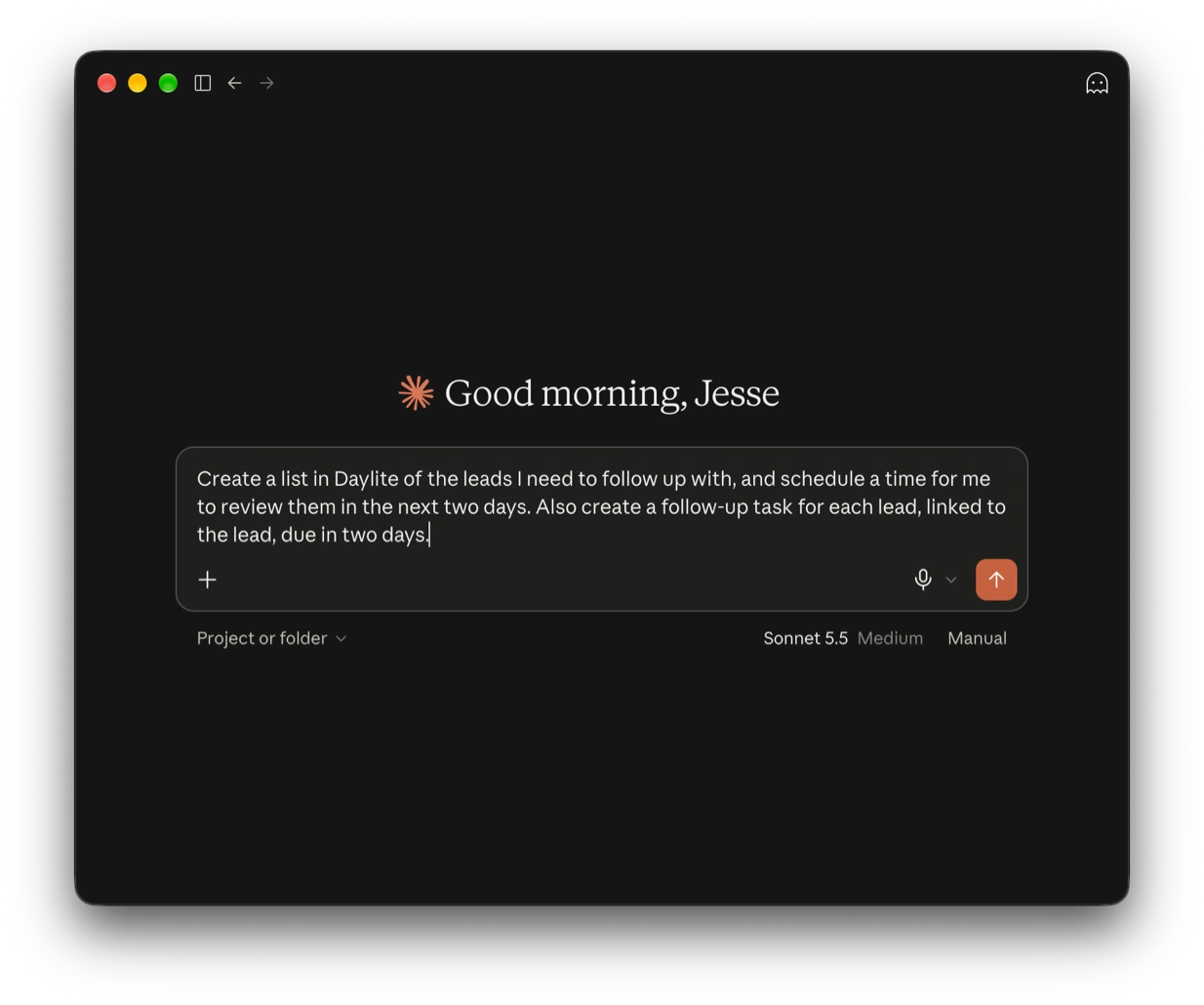This screenshot has height=1005, width=1204.
Task: Start voice dictation with microphone icon
Action: [x=923, y=580]
